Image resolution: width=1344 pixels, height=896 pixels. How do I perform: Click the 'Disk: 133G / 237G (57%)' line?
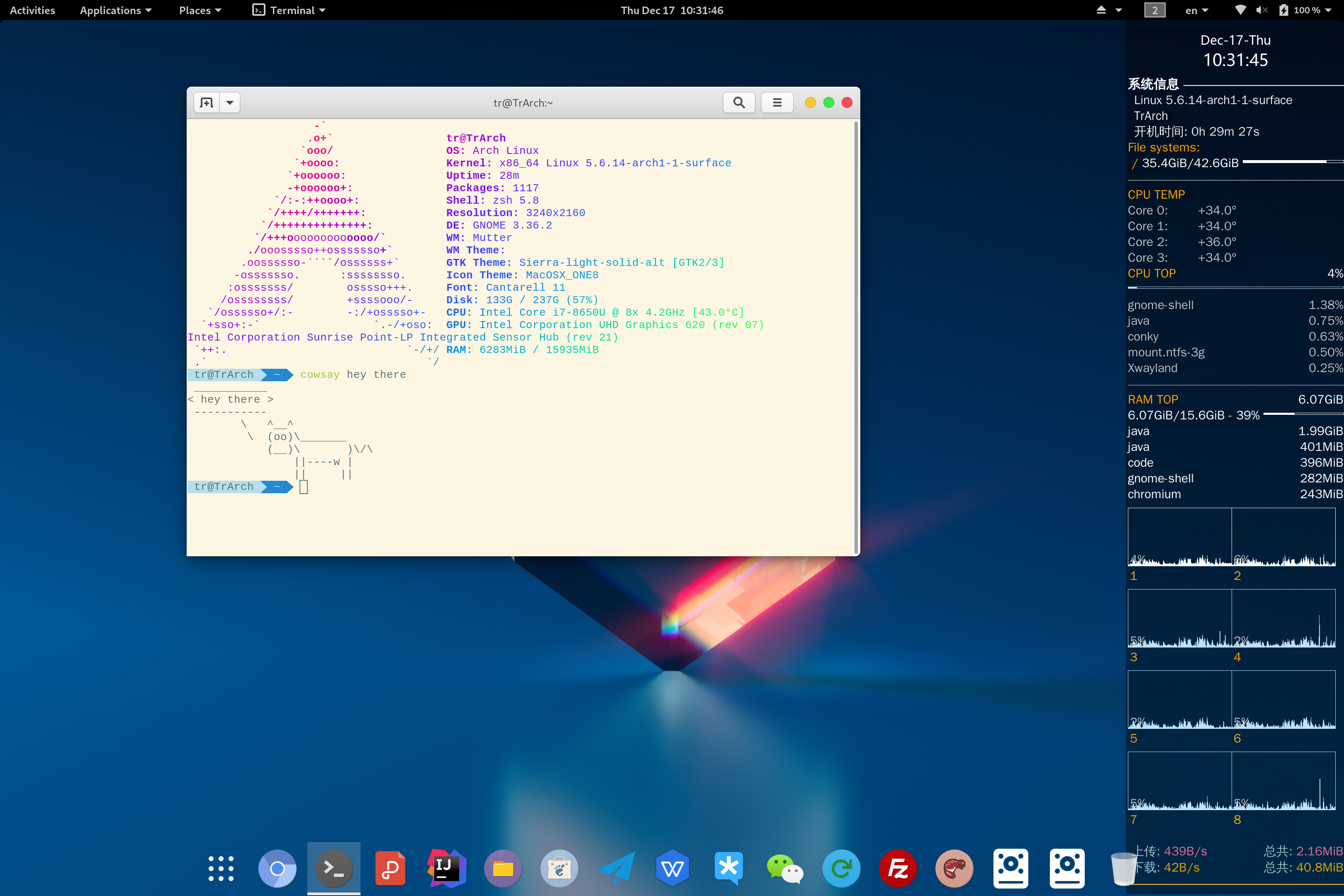click(x=523, y=300)
